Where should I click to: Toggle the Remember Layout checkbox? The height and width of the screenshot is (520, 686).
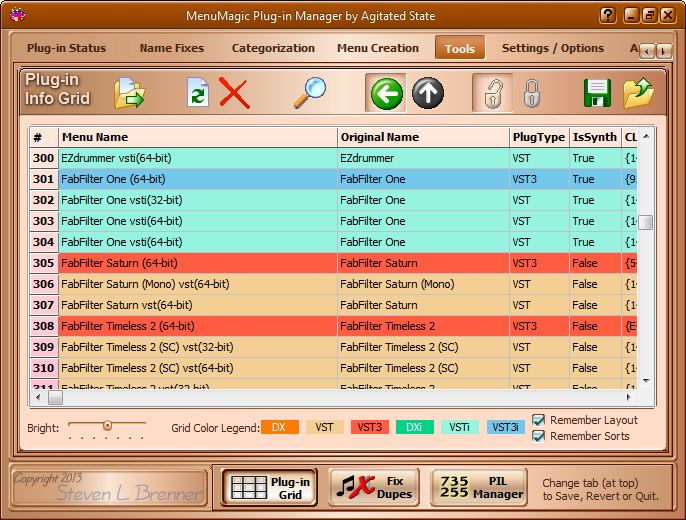click(x=539, y=420)
